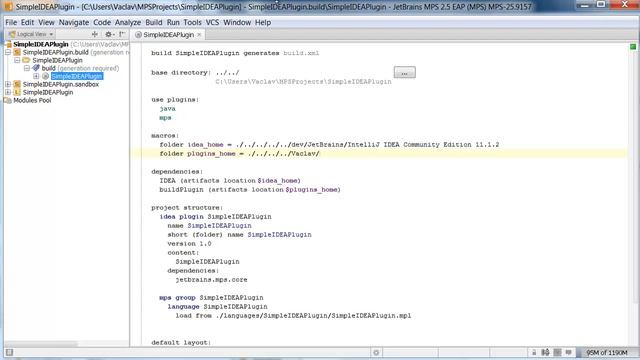This screenshot has height=360, width=640.
Task: Click the base directory browse button
Action: coord(404,73)
